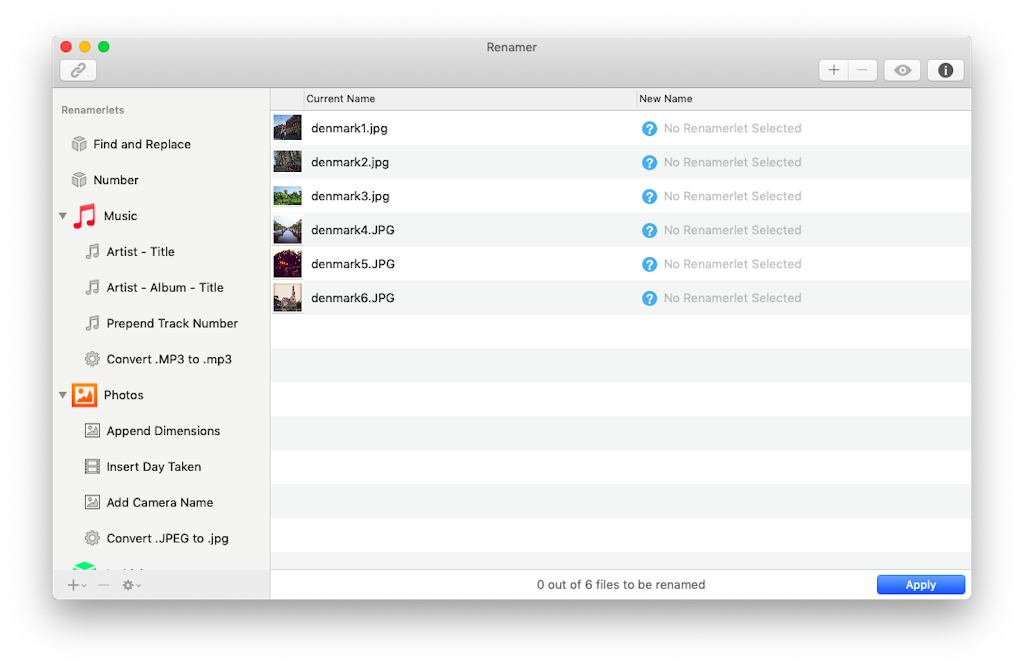Click the Current Name column header
This screenshot has height=669, width=1024.
[x=340, y=98]
